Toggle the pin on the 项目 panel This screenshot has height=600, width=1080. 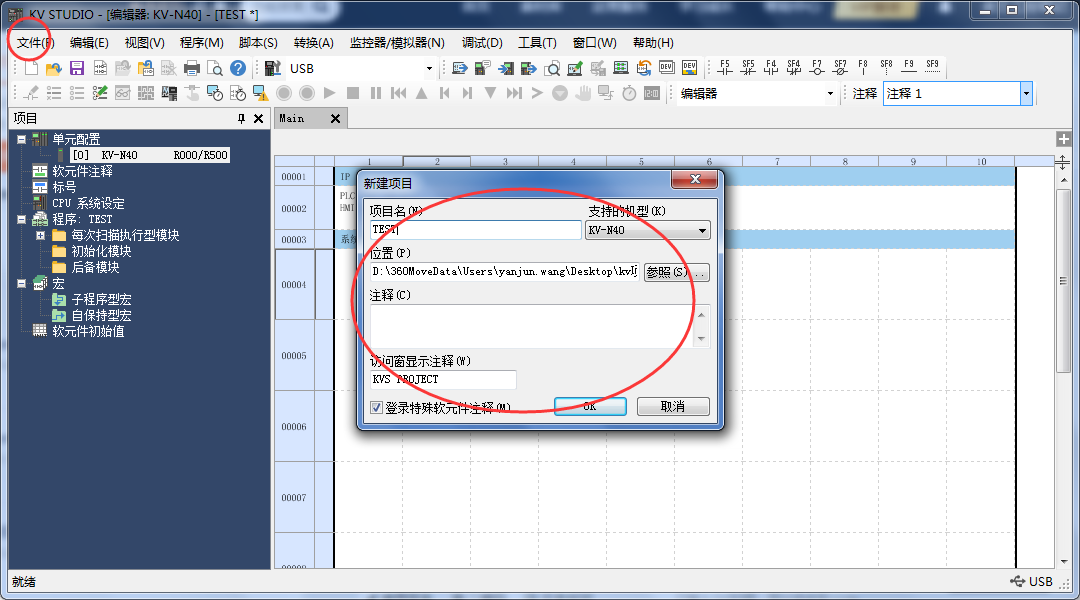pyautogui.click(x=241, y=118)
